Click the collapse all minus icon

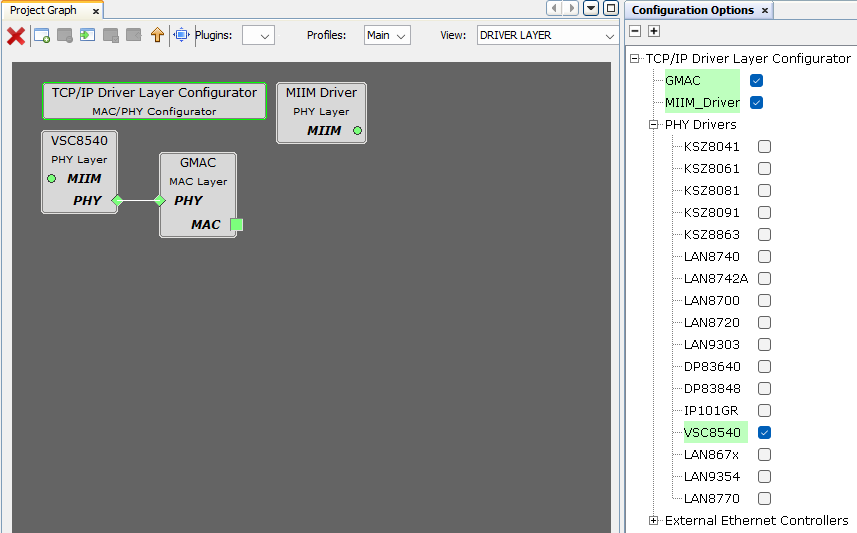click(635, 31)
